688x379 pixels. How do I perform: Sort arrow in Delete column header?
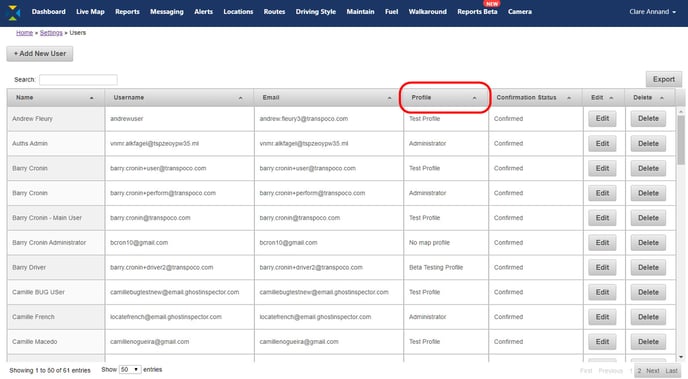tap(662, 98)
